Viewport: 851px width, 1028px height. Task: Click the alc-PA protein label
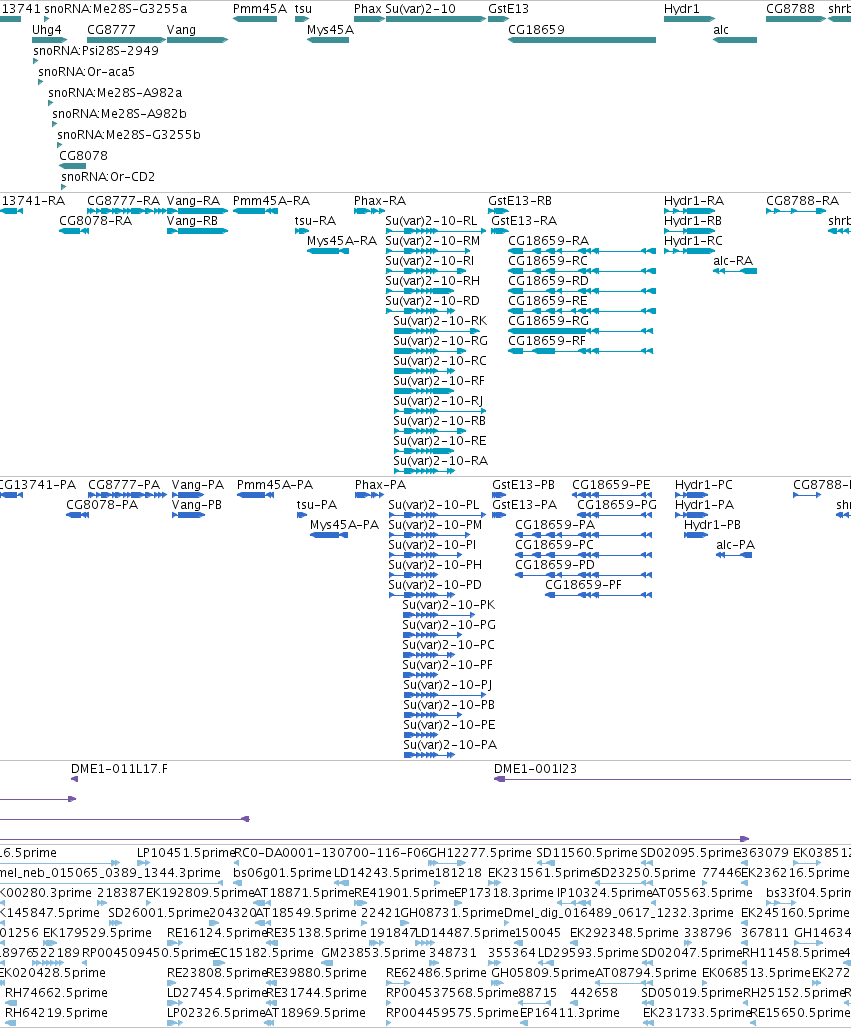tap(736, 544)
